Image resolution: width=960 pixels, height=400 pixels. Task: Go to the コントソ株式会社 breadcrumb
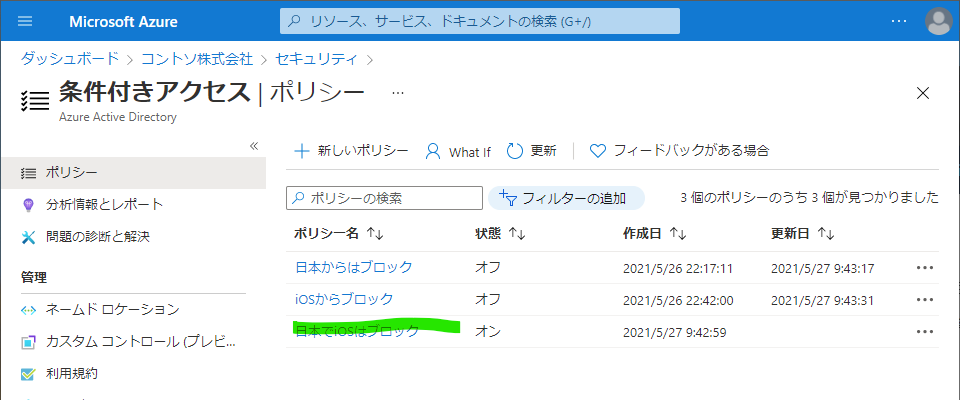point(197,59)
